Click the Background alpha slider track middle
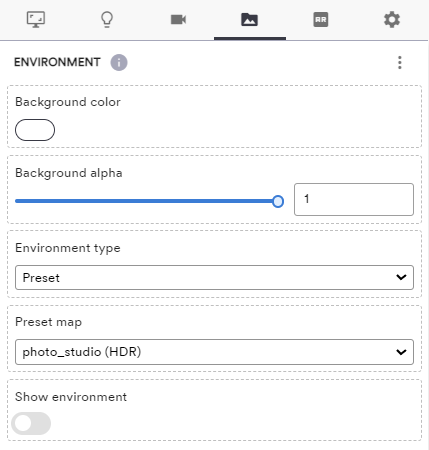Screen dimensions: 429x450 147,201
